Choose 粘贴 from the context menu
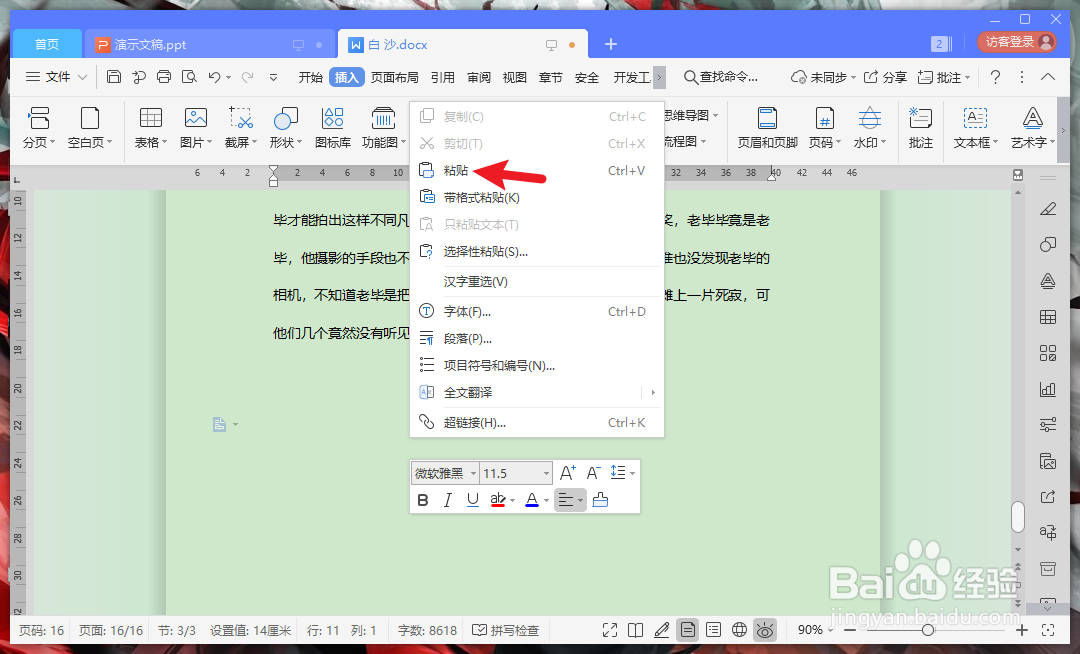1080x654 pixels. pyautogui.click(x=537, y=170)
